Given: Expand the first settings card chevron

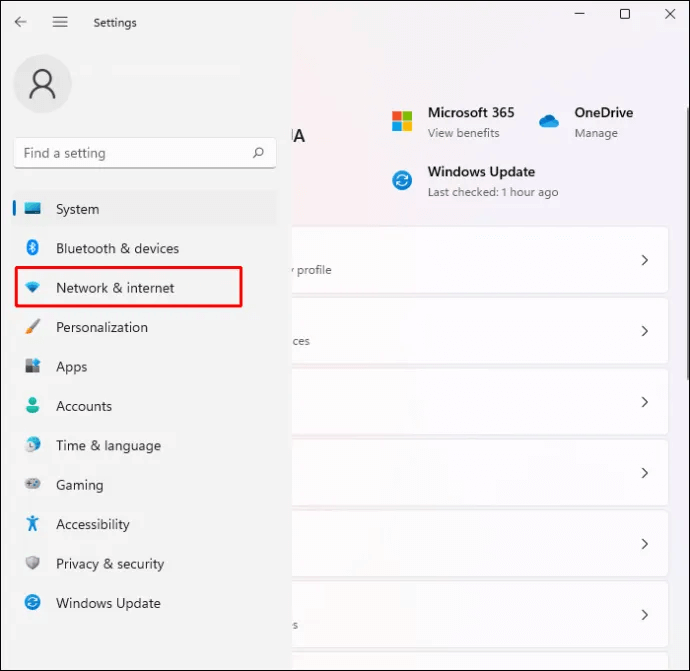Looking at the screenshot, I should coord(645,260).
